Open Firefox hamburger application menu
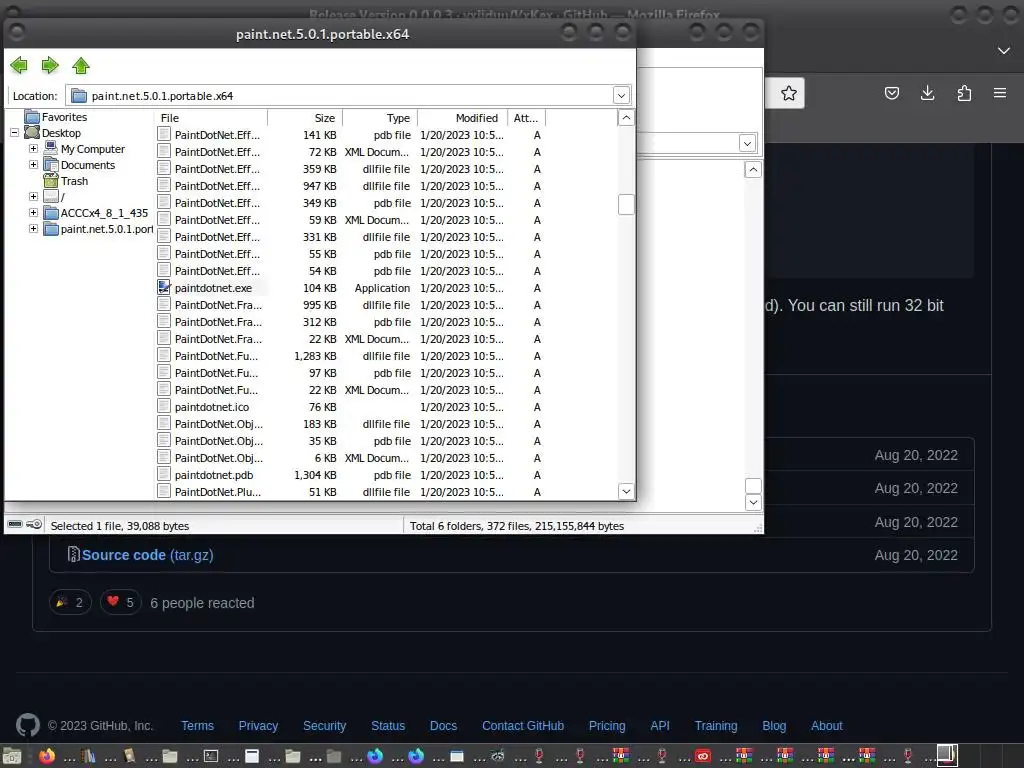Viewport: 1024px width, 768px height. tap(1000, 93)
